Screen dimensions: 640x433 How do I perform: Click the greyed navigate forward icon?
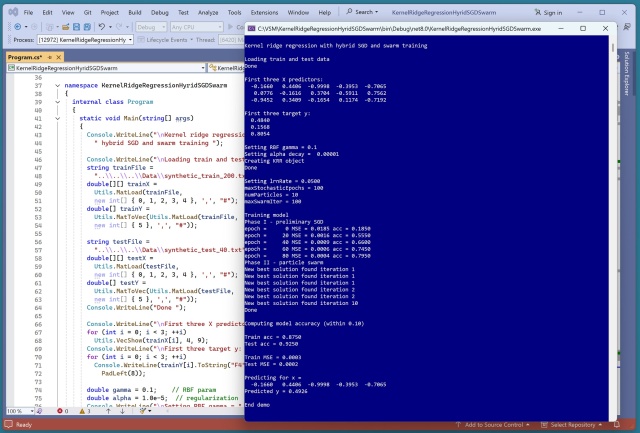tap(35, 27)
